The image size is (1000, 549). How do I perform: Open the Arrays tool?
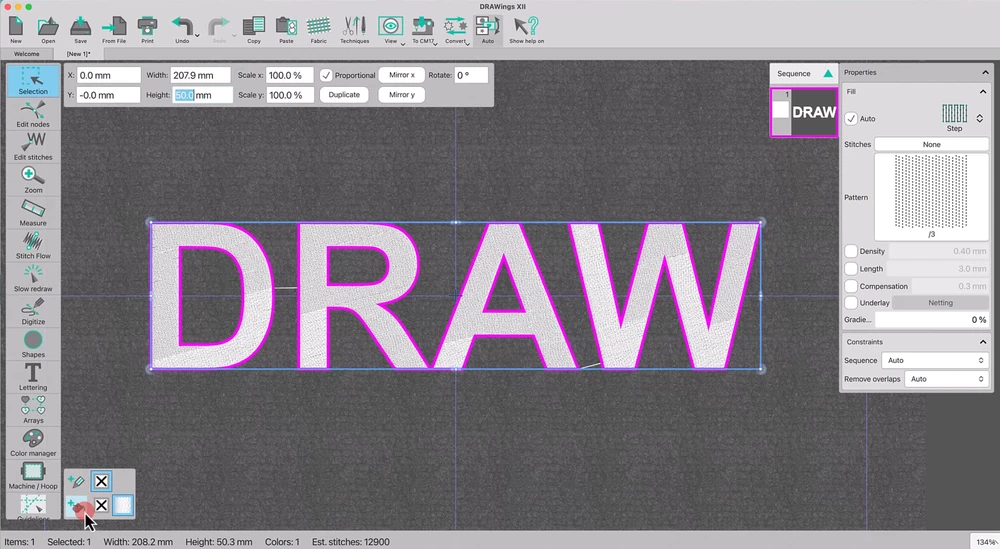(x=33, y=410)
